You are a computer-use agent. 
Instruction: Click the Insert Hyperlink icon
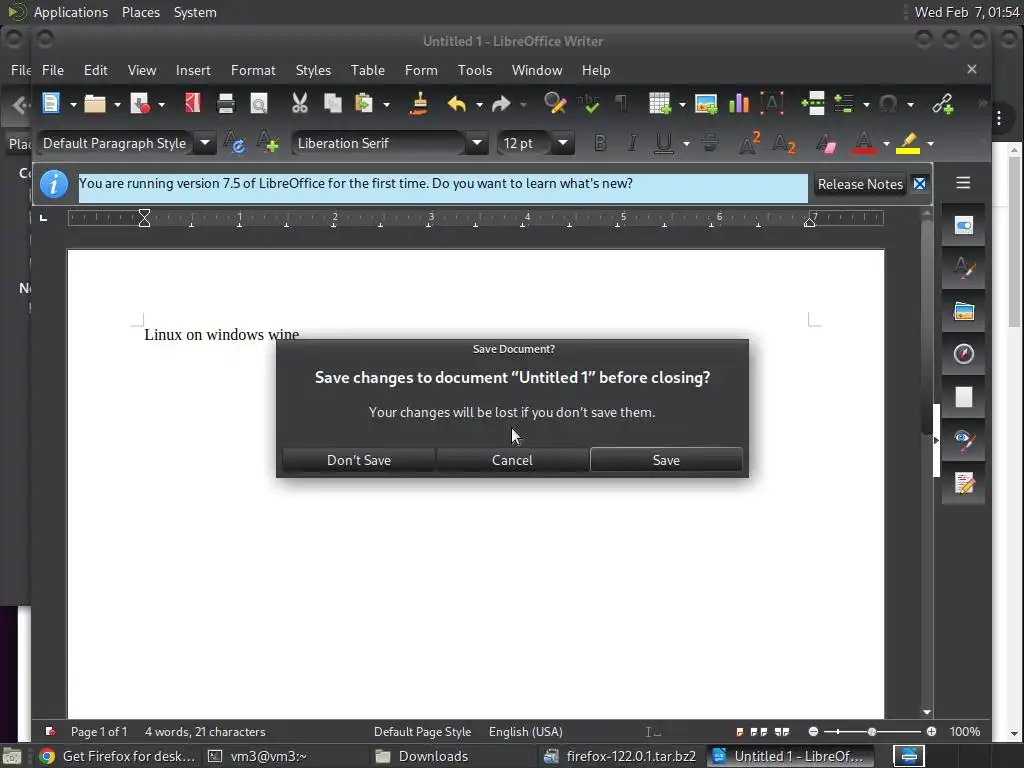[x=943, y=103]
